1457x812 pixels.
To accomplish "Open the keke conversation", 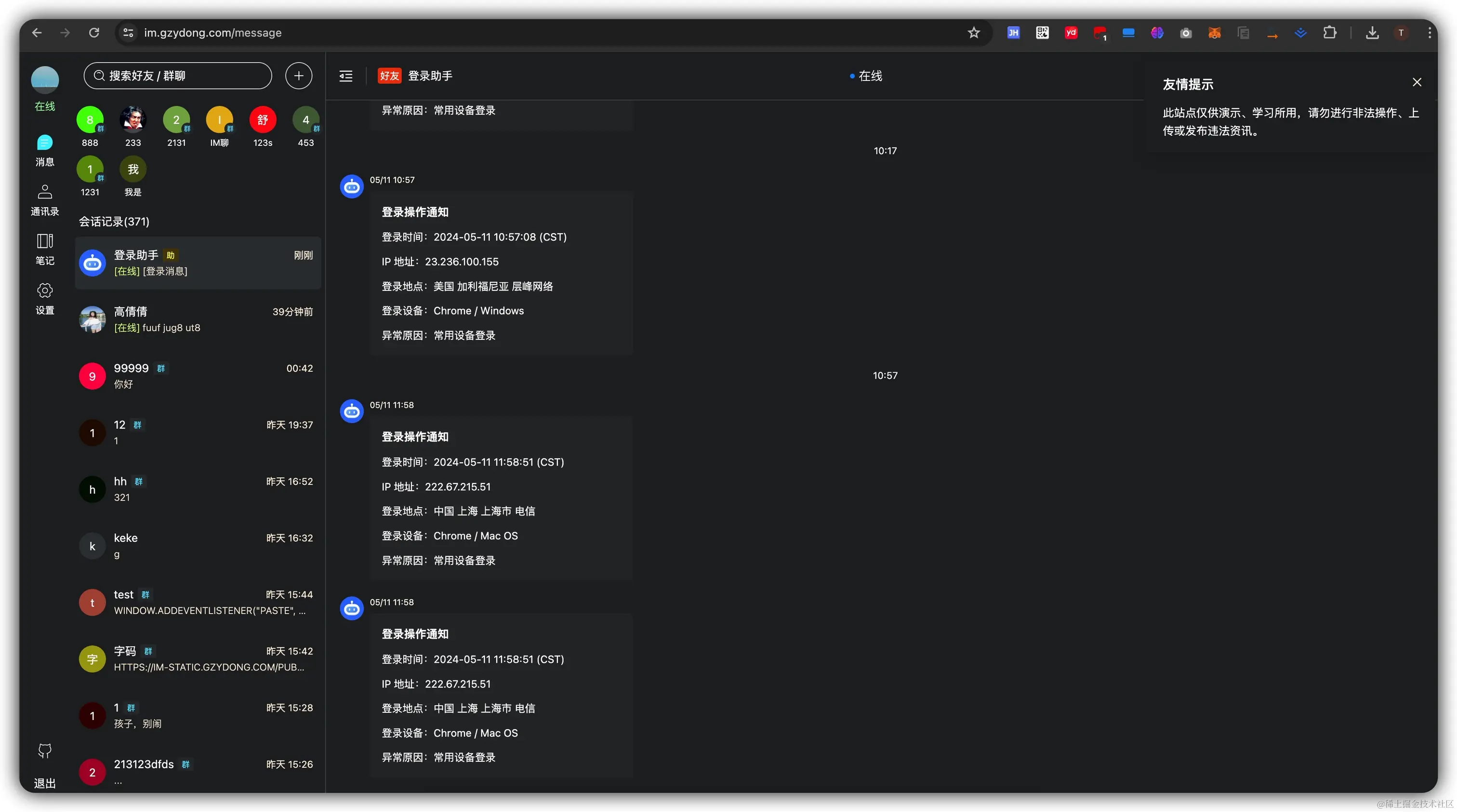I will coord(198,546).
